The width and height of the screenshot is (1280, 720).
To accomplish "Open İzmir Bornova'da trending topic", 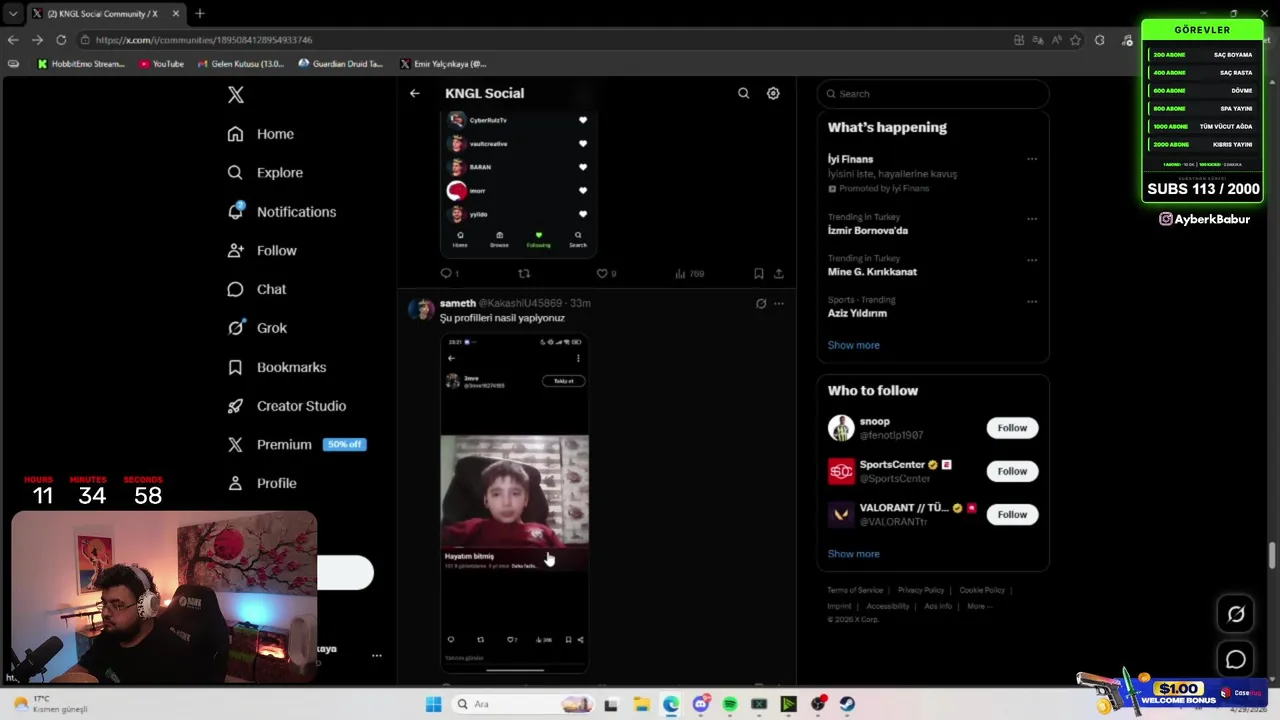I will point(868,230).
